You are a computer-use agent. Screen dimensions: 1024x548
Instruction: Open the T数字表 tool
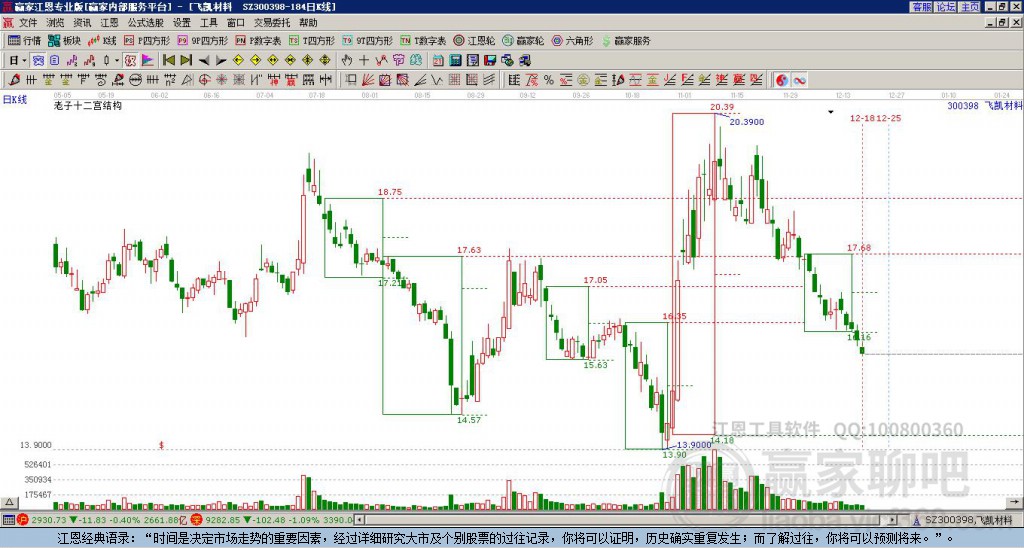pos(423,40)
